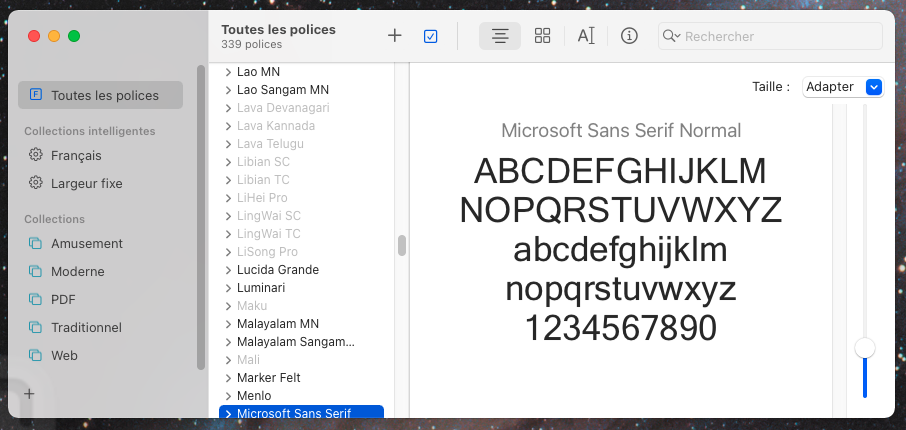Toggle the enable font checkbox in toolbar
The height and width of the screenshot is (430, 906).
[x=431, y=36]
